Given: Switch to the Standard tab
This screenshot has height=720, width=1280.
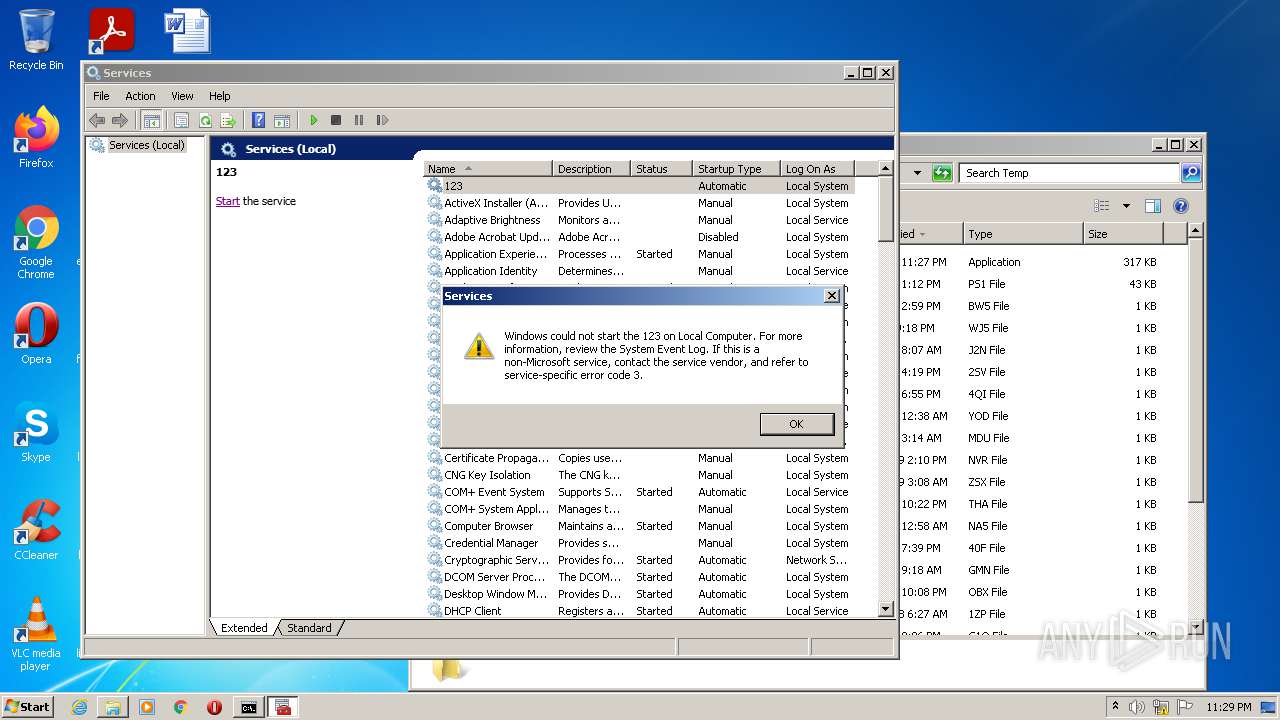Looking at the screenshot, I should [309, 628].
